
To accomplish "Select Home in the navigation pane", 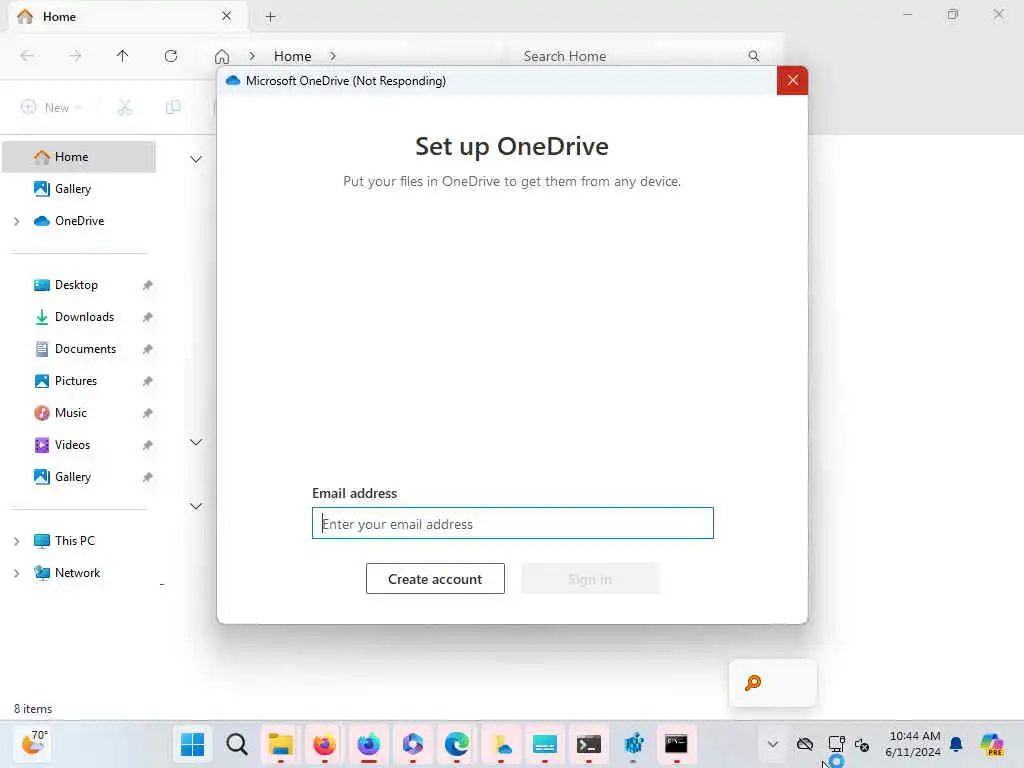I will tap(79, 157).
